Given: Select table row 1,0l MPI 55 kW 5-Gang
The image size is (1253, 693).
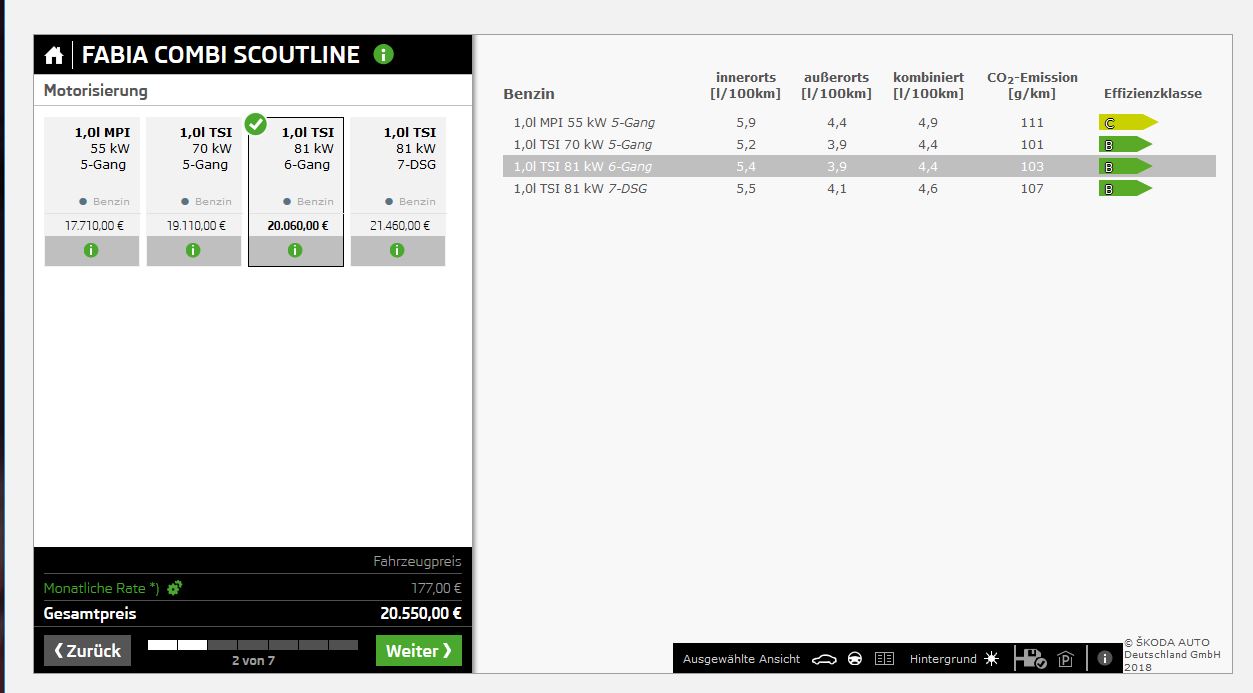Looking at the screenshot, I should tap(859, 123).
